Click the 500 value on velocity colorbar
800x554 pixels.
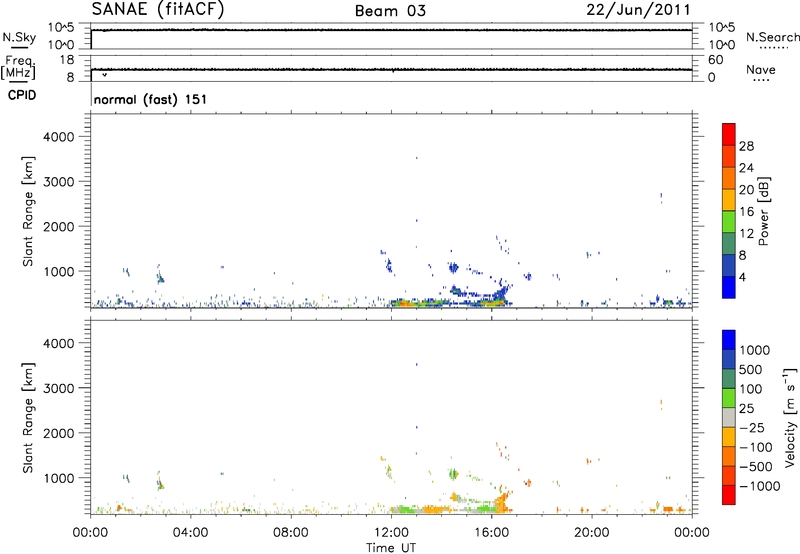pos(751,369)
